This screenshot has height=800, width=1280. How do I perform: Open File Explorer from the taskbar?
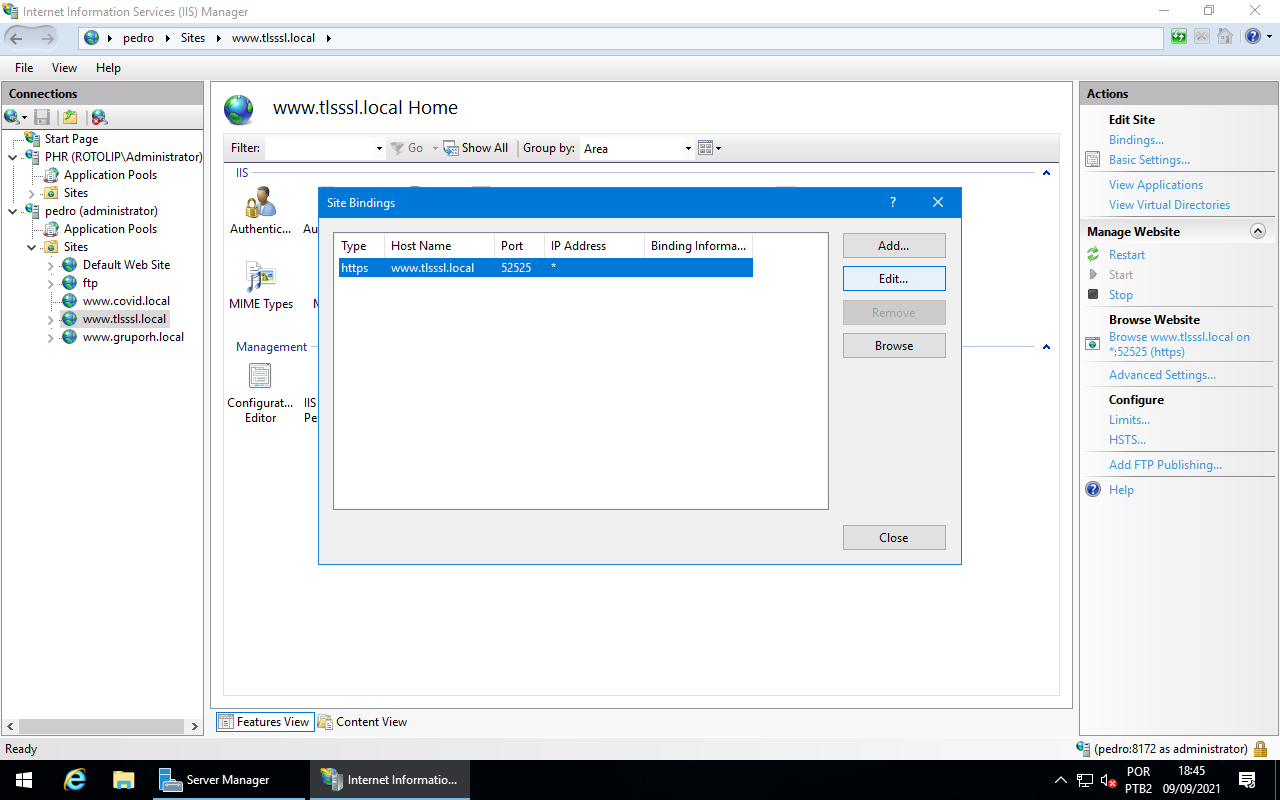123,780
